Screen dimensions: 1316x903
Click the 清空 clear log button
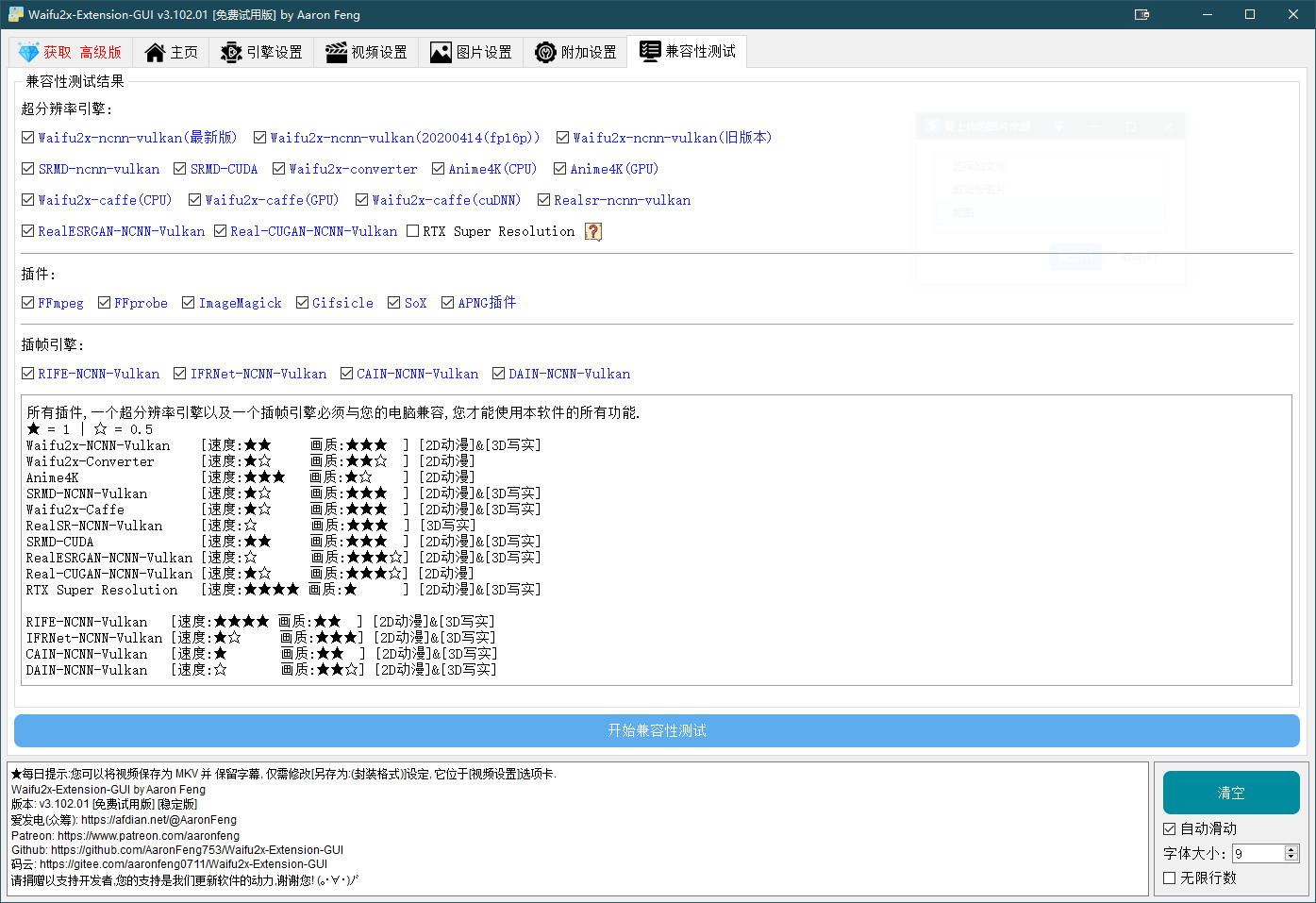1231,793
